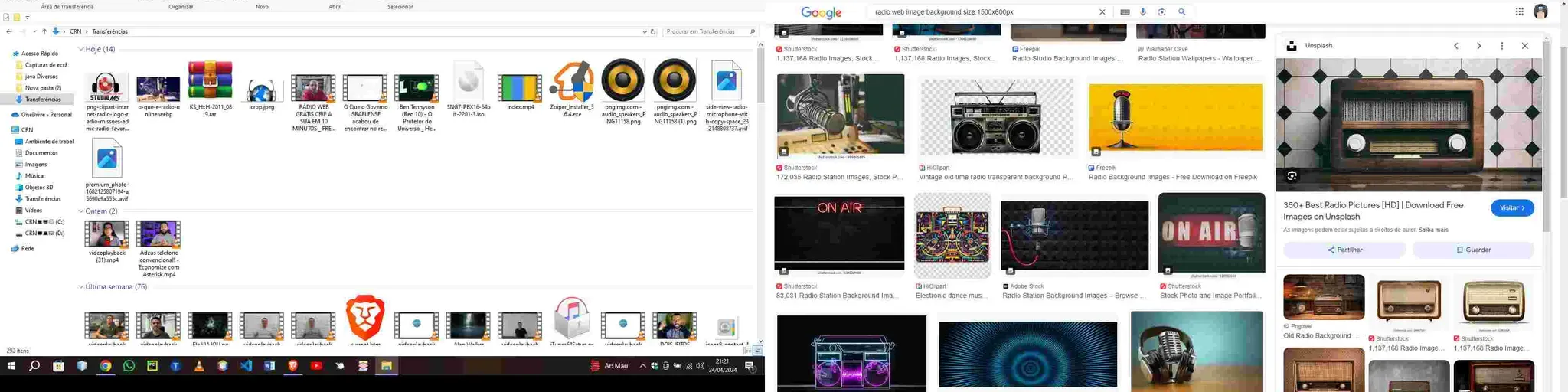
Task: Open the YouTube app in the taskbar
Action: point(316,366)
